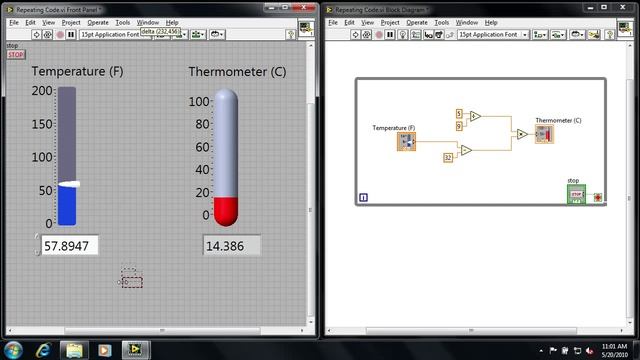Click Step Into icon in Block Diagram
The image size is (640, 360).
pos(428,35)
